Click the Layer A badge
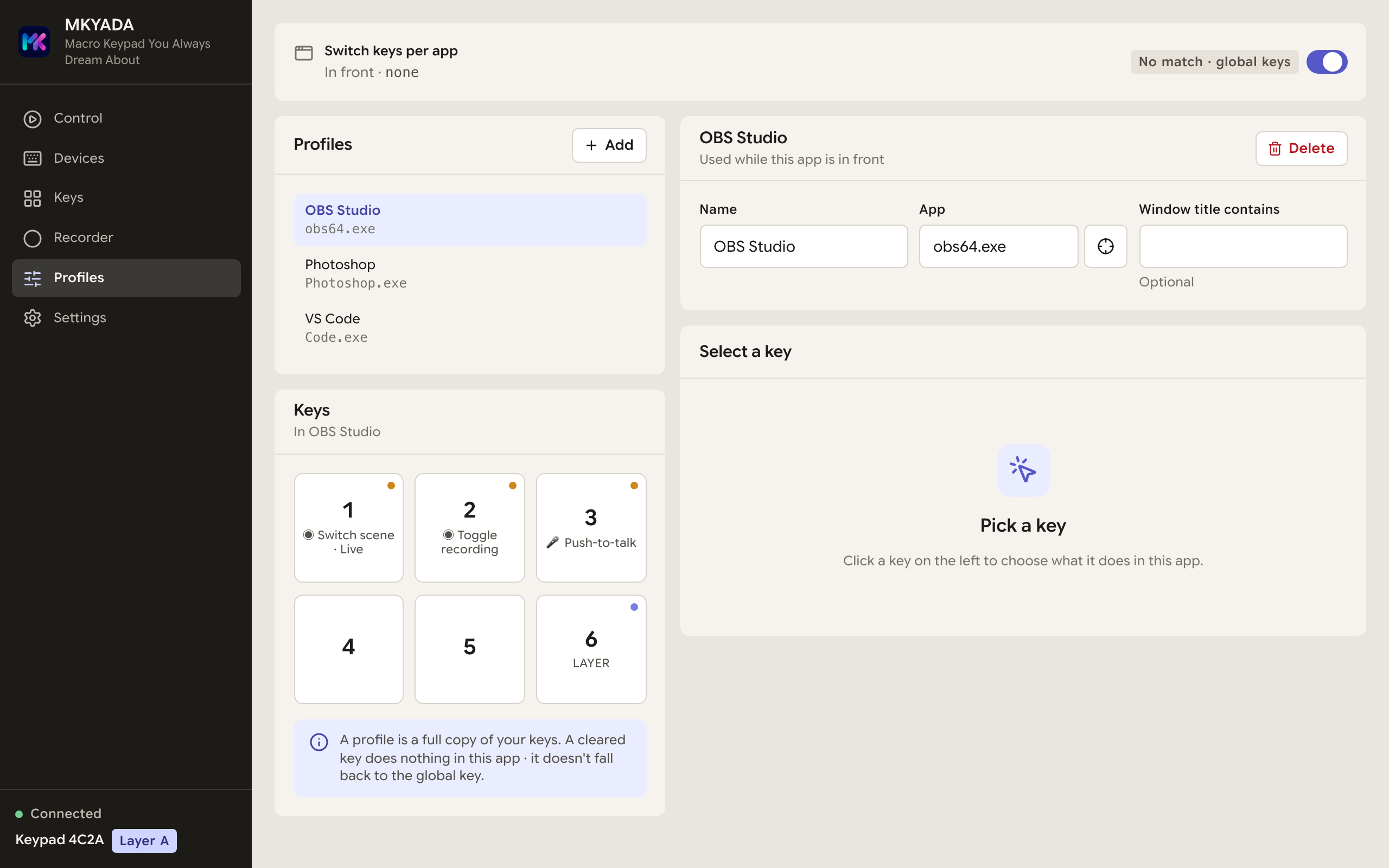 click(x=144, y=841)
